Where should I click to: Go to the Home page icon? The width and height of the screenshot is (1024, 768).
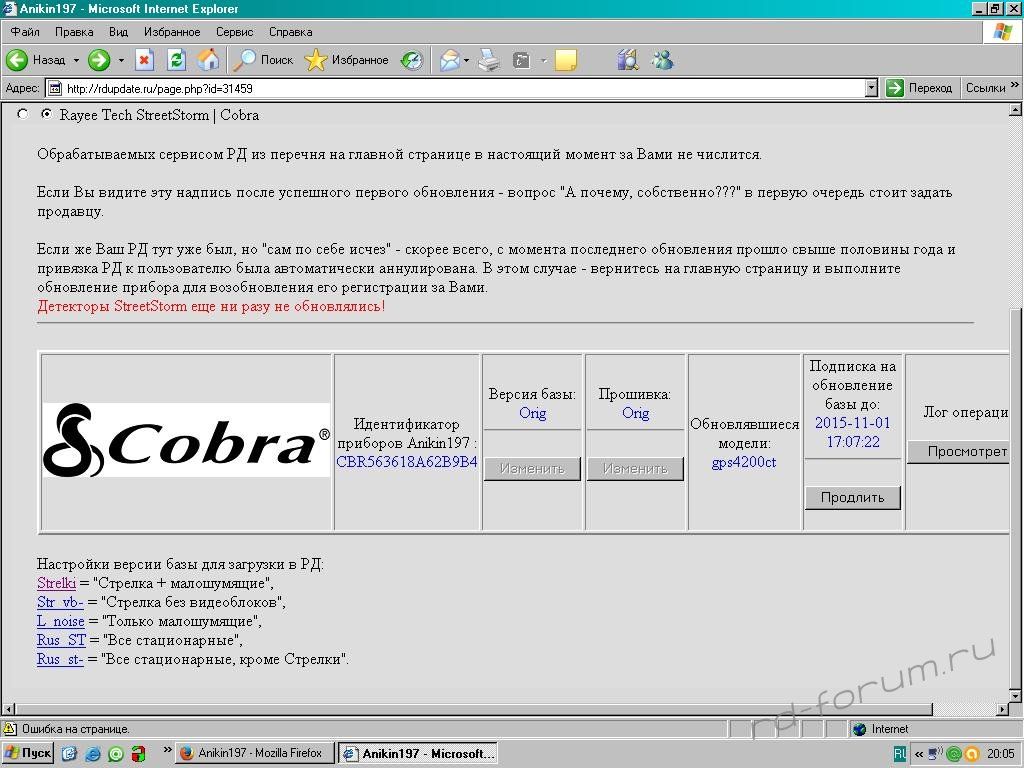click(x=208, y=60)
